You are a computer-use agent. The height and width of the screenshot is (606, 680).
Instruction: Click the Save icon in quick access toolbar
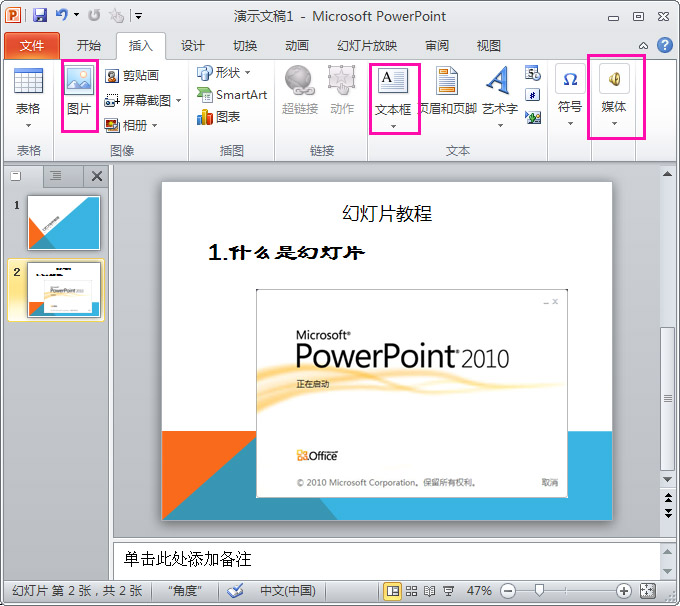[x=39, y=16]
